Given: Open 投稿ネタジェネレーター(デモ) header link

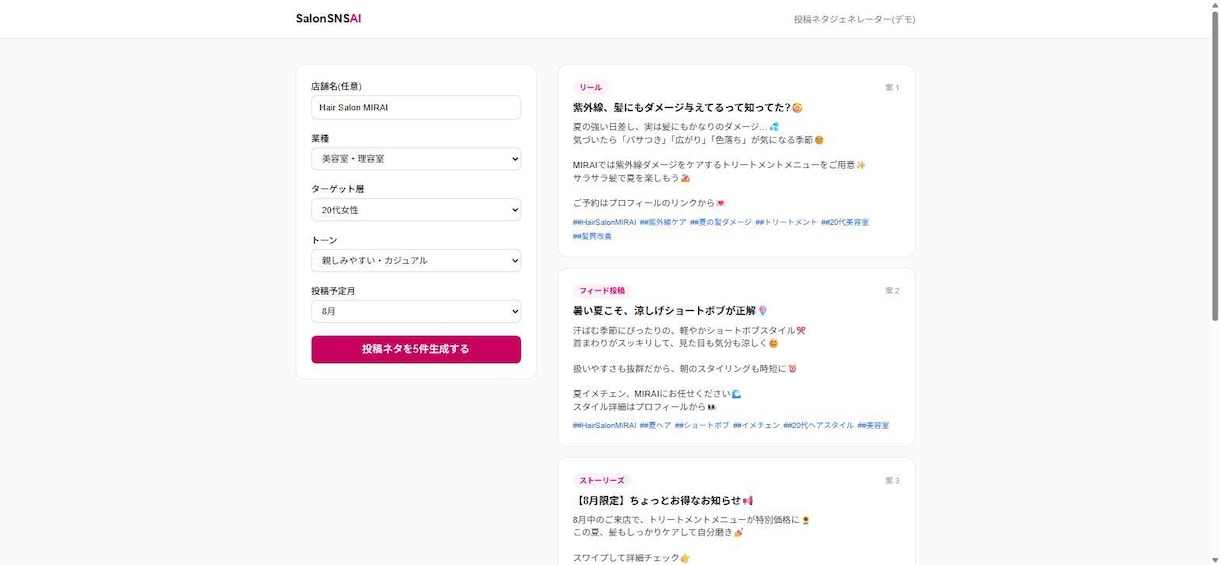Looking at the screenshot, I should [854, 19].
